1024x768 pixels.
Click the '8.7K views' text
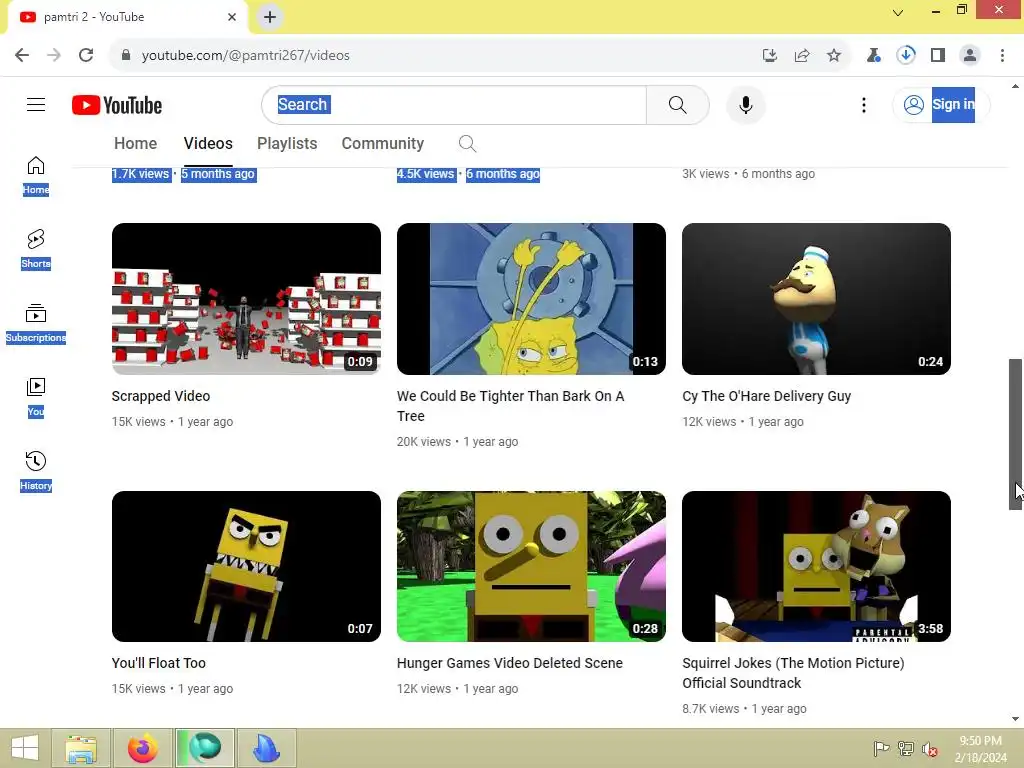(x=711, y=709)
